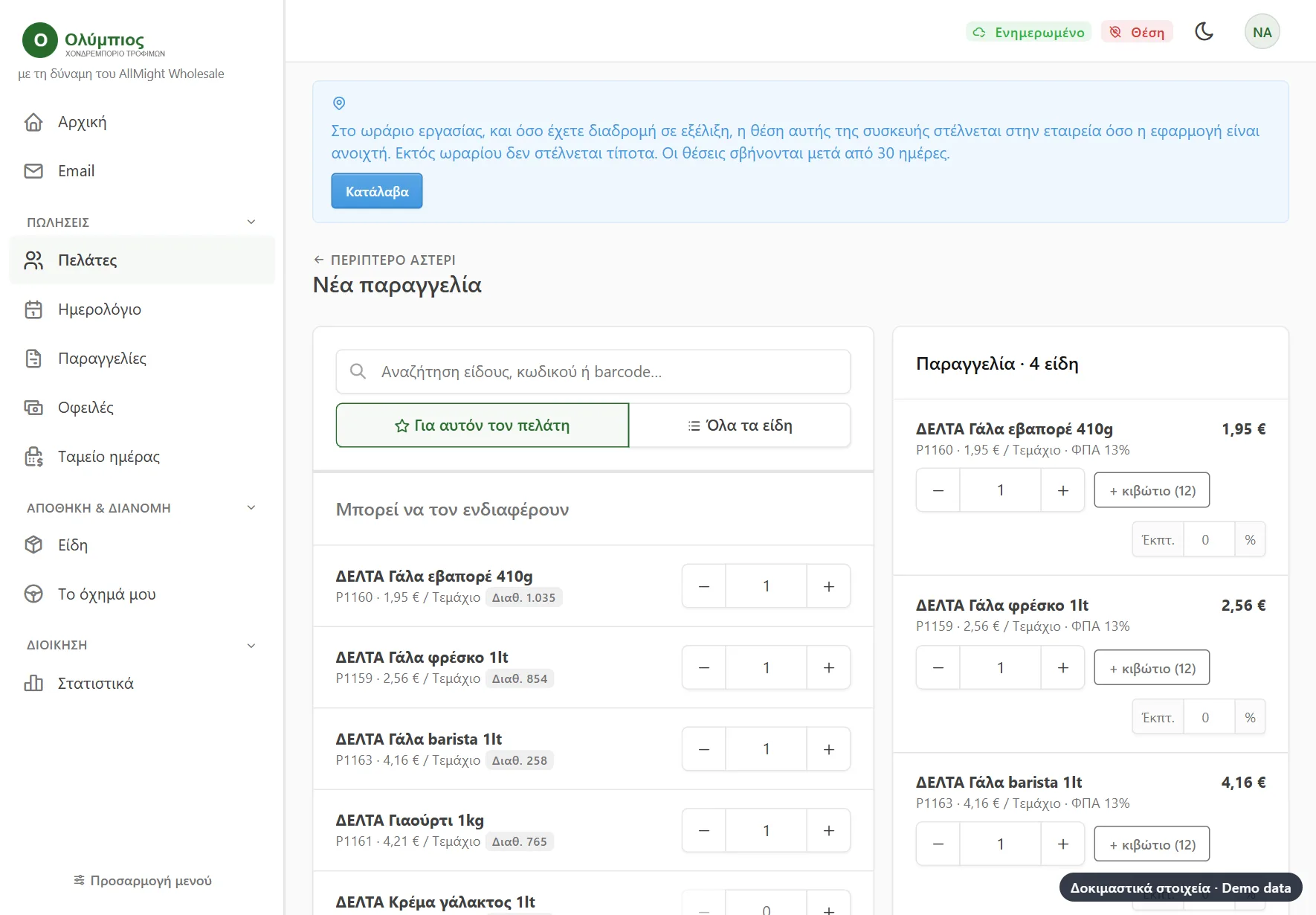This screenshot has height=915, width=1316.
Task: Toggle dark mode moon icon
Action: coord(1204,31)
